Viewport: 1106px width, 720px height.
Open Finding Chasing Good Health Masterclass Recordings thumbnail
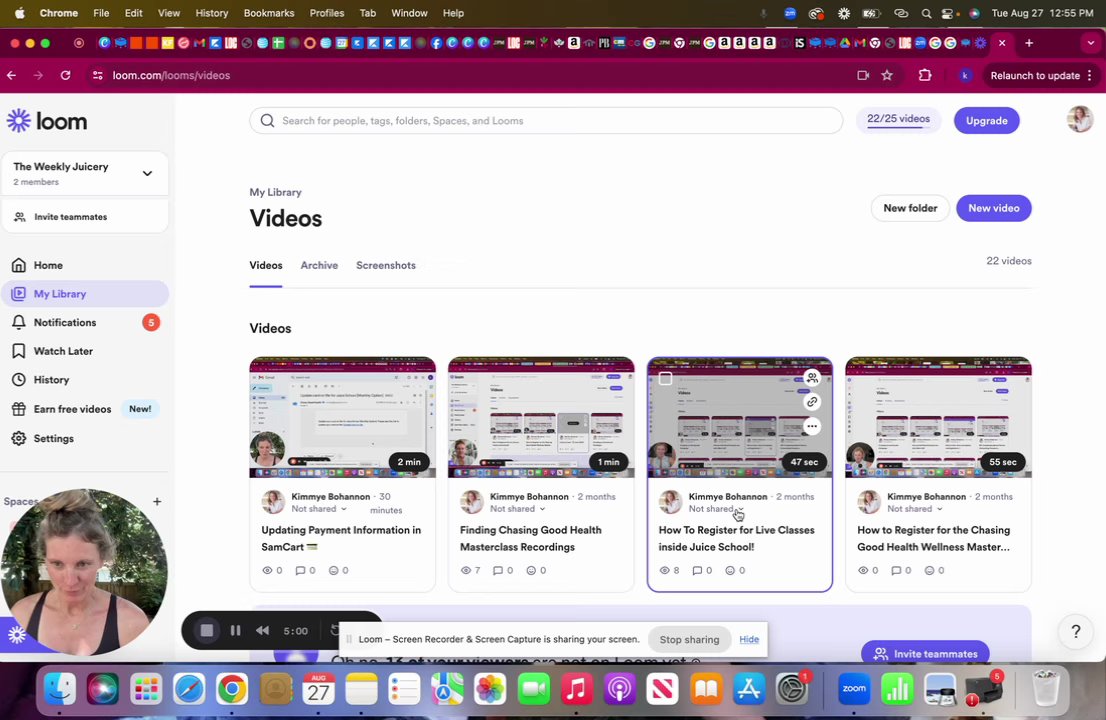pyautogui.click(x=541, y=417)
